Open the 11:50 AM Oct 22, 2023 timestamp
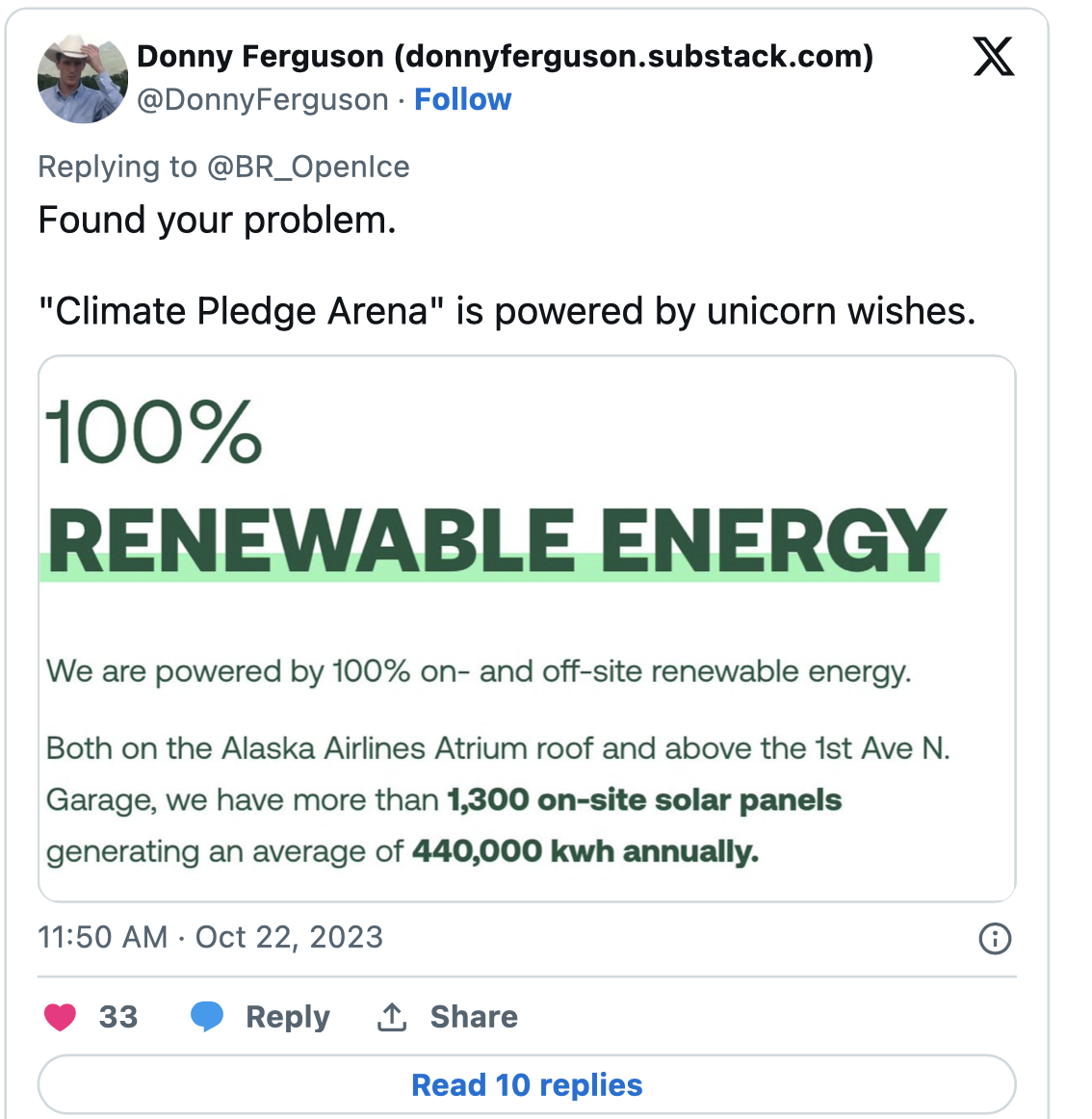The image size is (1092, 1119). coord(211,937)
